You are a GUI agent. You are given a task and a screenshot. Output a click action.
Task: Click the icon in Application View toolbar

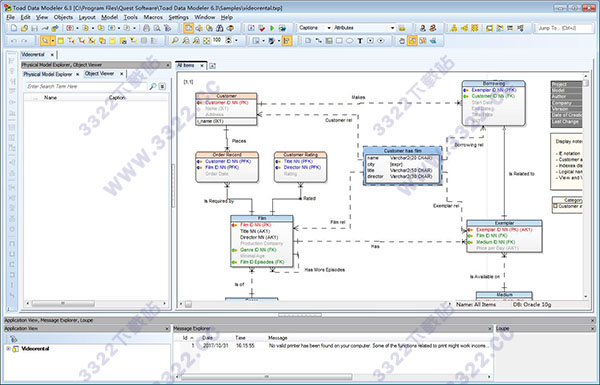click(13, 339)
